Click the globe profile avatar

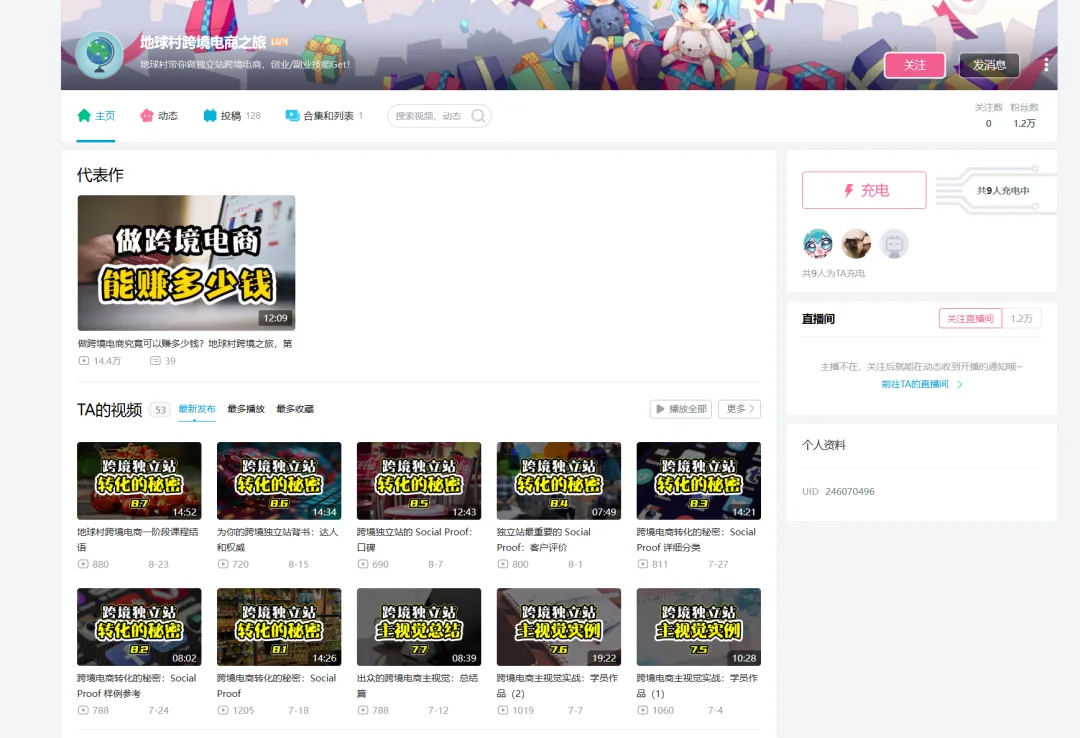(99, 54)
